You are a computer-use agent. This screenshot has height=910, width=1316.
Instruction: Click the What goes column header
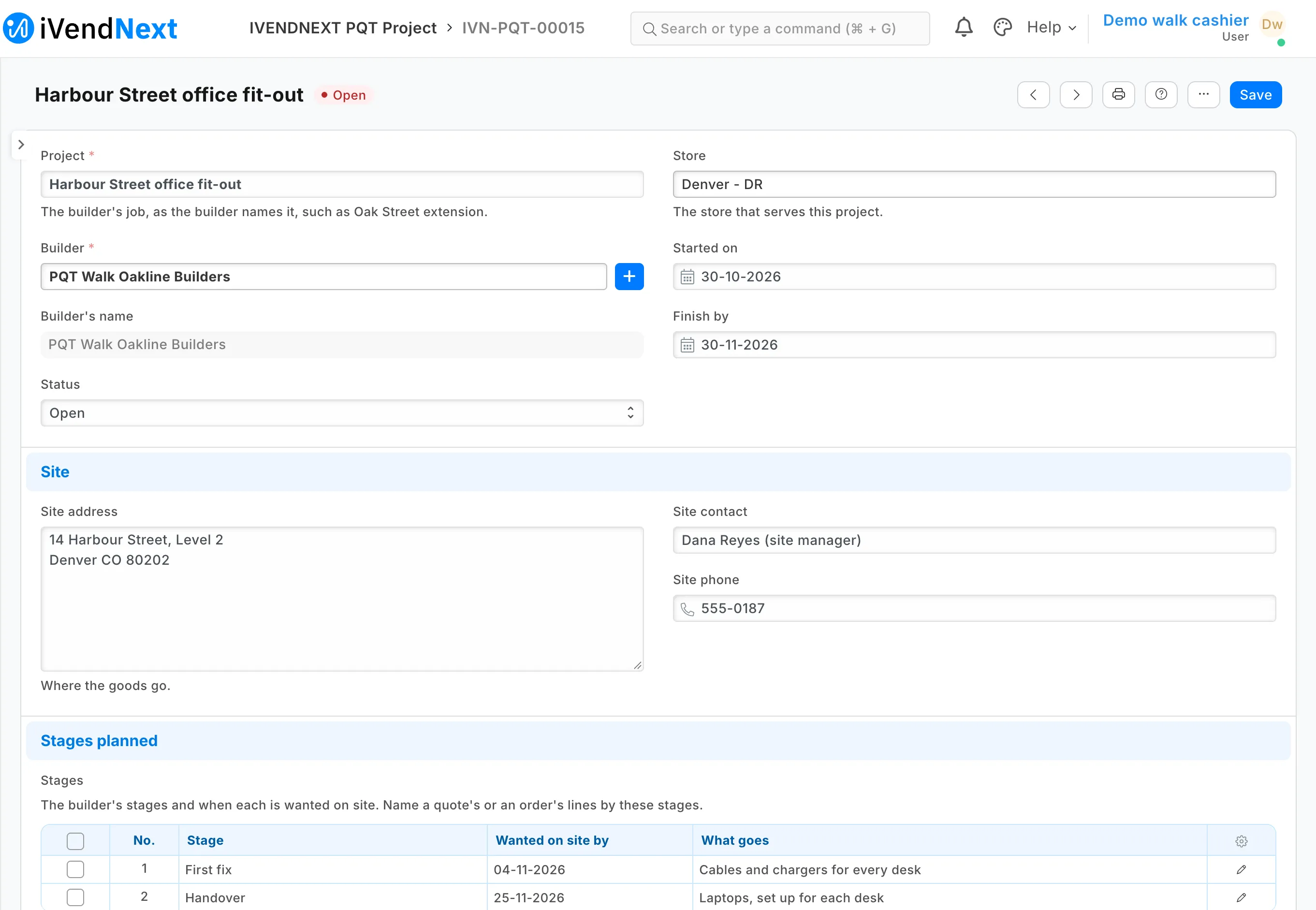950,840
